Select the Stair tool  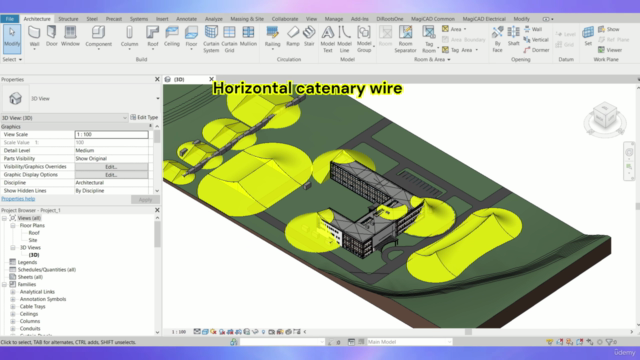click(x=309, y=36)
